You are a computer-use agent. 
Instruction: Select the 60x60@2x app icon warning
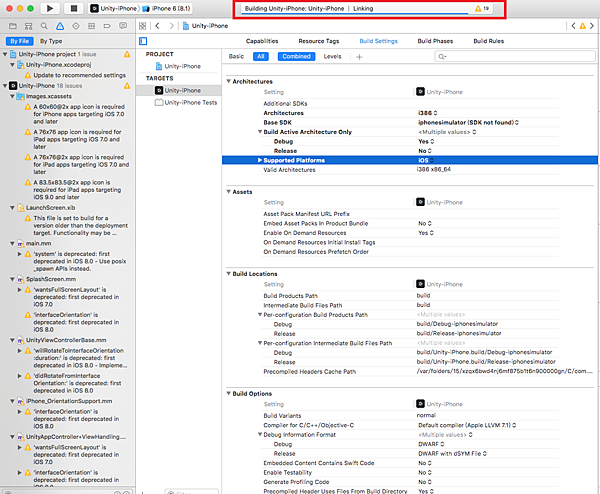[x=75, y=114]
